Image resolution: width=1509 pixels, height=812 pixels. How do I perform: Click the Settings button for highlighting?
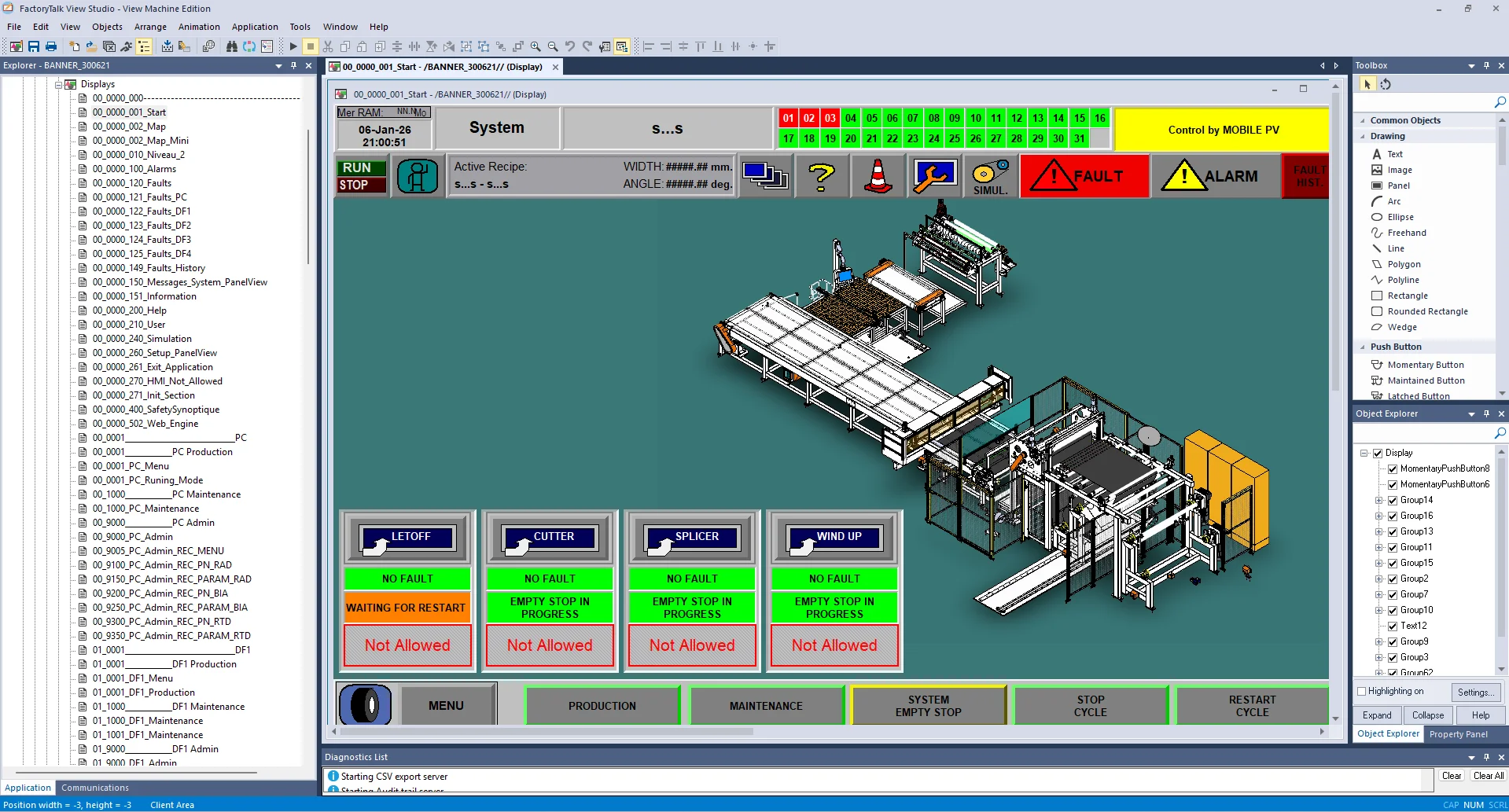(1474, 692)
